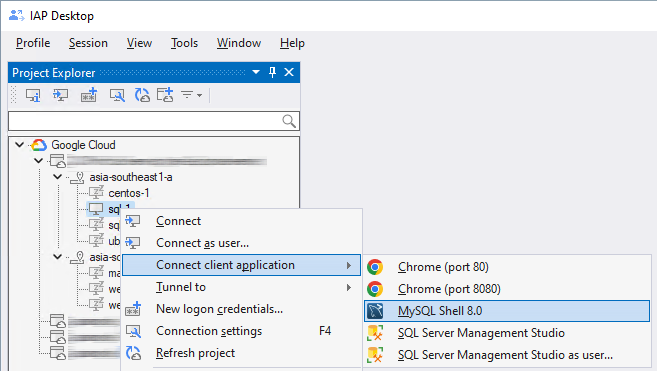Click the selected sql instance monitor icon
This screenshot has width=657, height=371.
(x=96, y=208)
